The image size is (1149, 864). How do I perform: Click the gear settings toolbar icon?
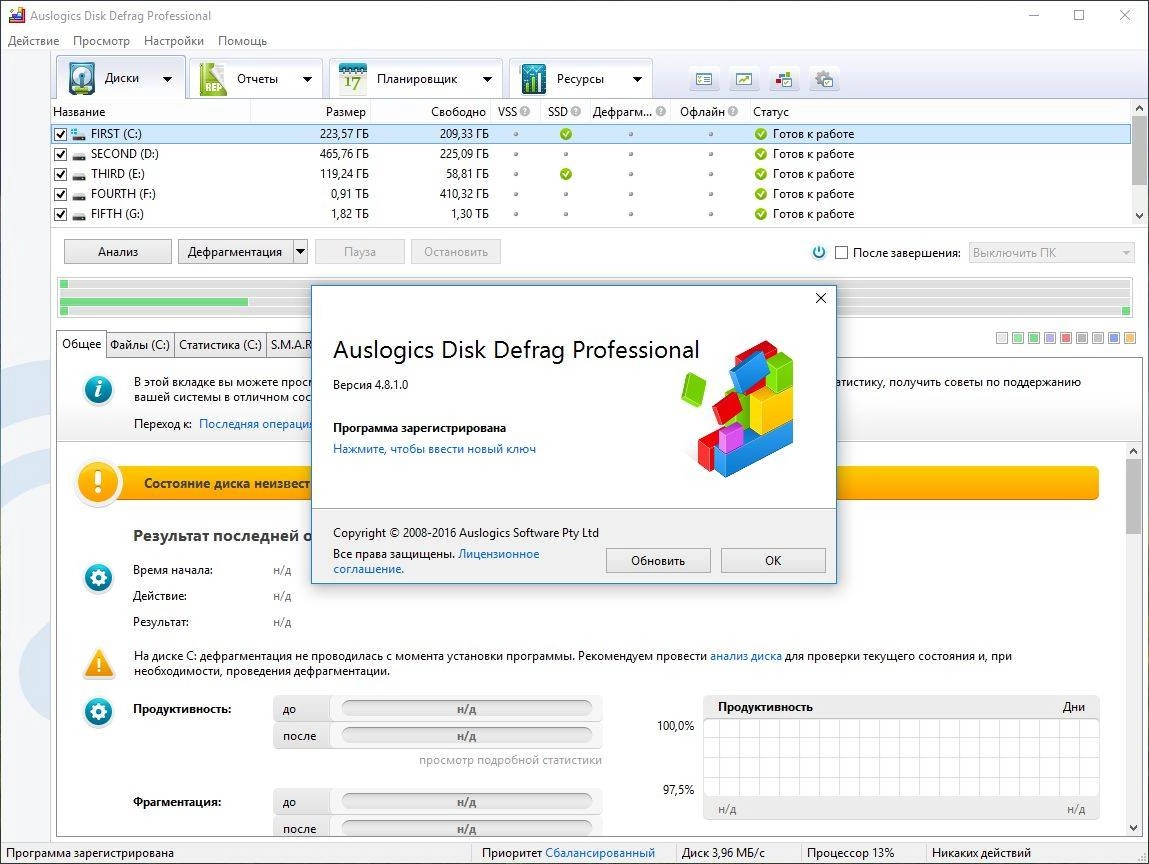[824, 79]
